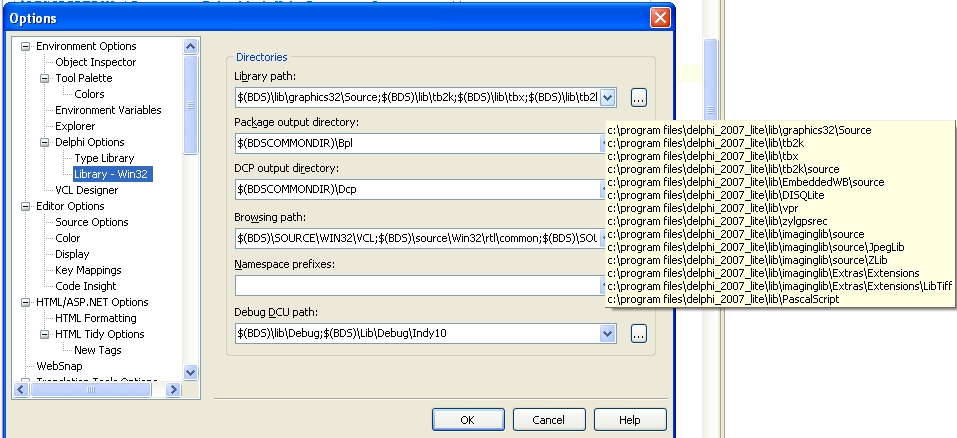
Task: Select Object Inspector in the options tree
Action: 95,62
